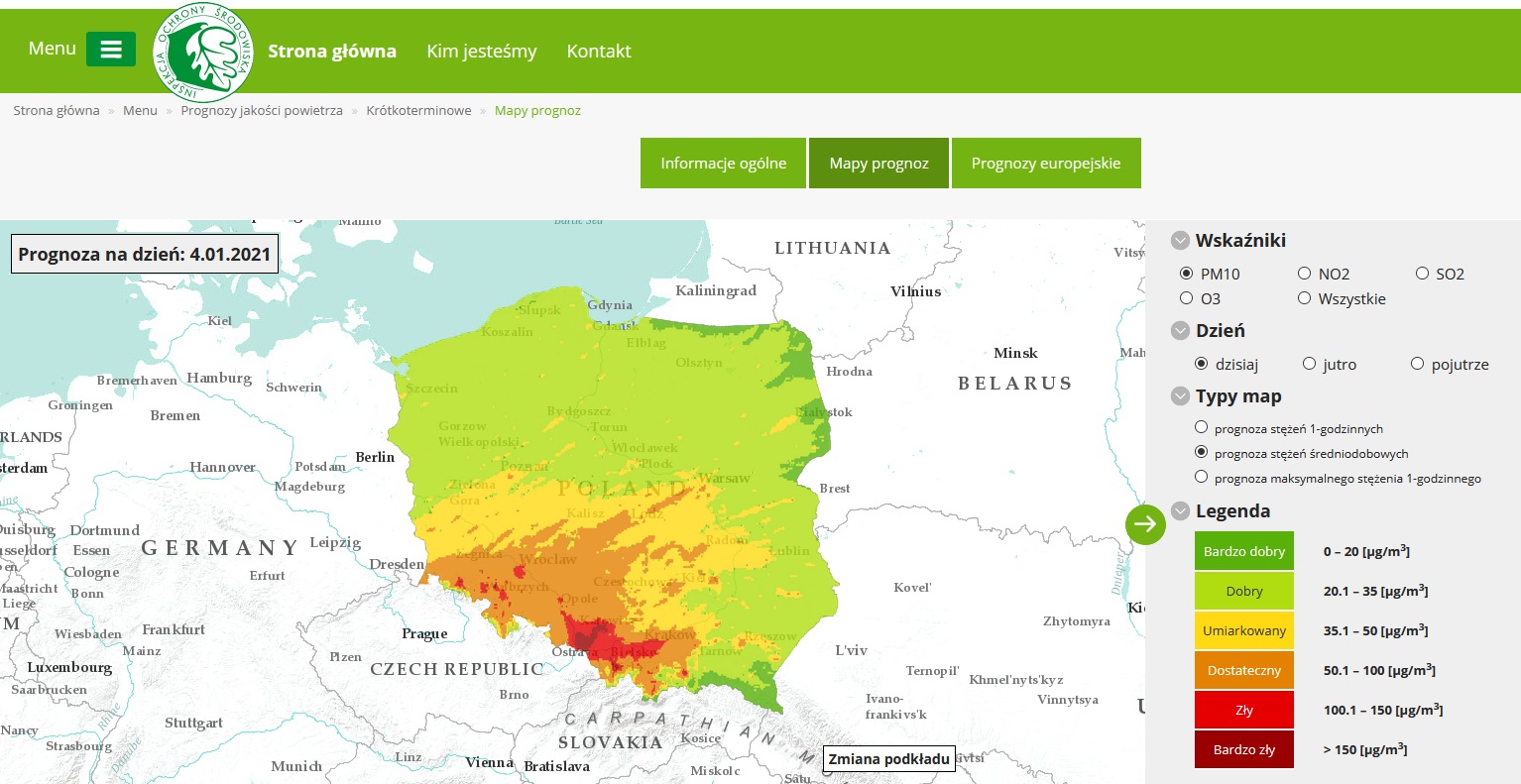Select the SO2 indicator radio button

tap(1423, 273)
